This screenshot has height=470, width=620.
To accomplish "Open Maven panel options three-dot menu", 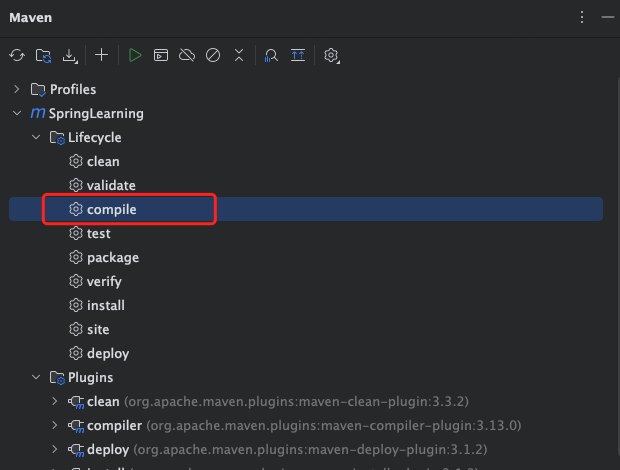I will (582, 17).
